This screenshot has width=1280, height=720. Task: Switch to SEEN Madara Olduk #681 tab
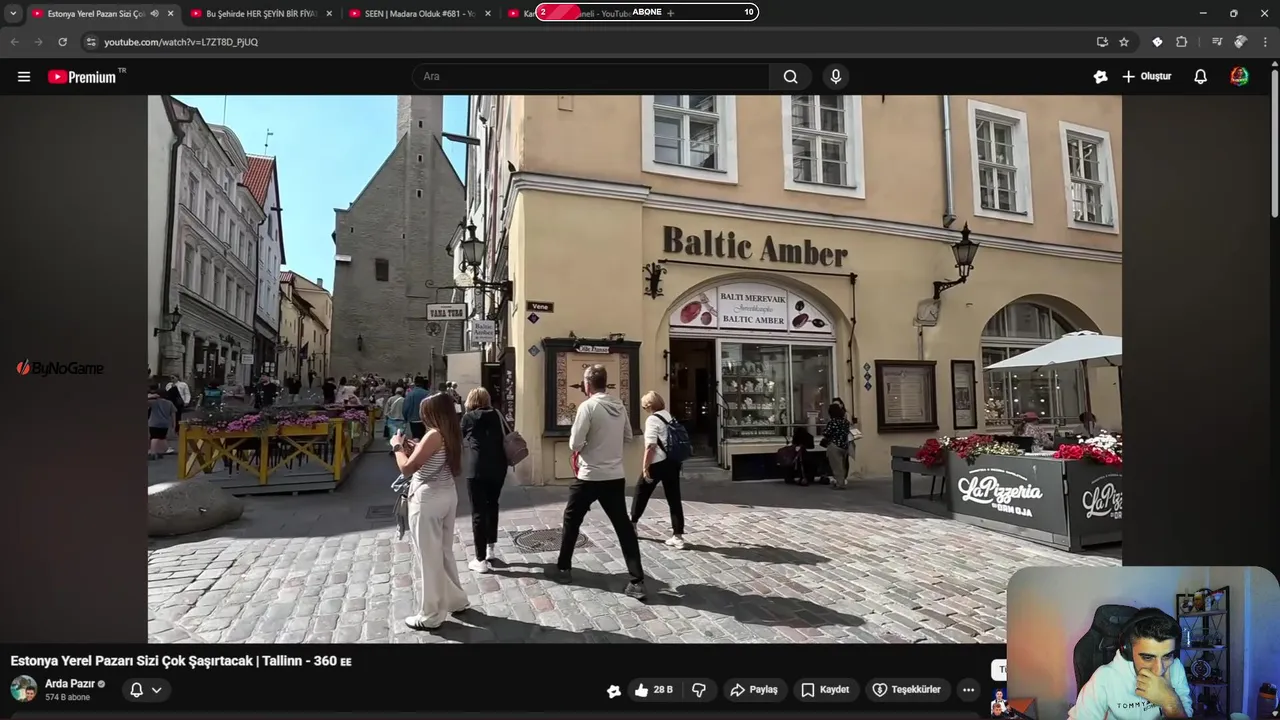pyautogui.click(x=418, y=14)
